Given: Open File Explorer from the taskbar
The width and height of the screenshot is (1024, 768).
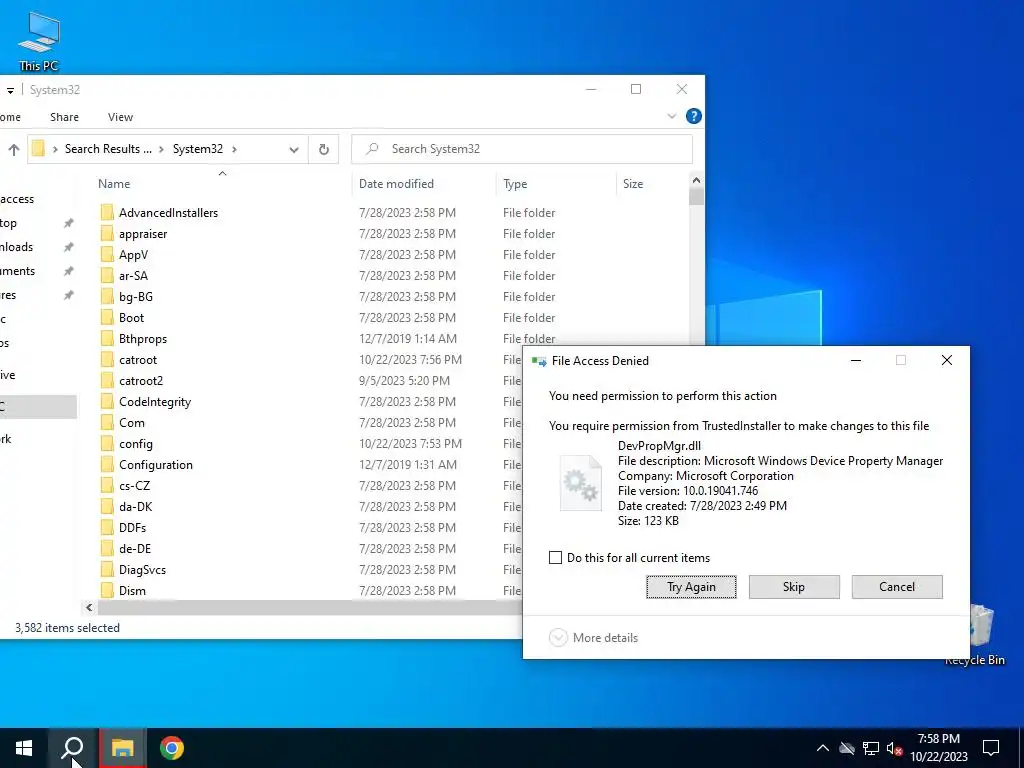Looking at the screenshot, I should tap(122, 748).
